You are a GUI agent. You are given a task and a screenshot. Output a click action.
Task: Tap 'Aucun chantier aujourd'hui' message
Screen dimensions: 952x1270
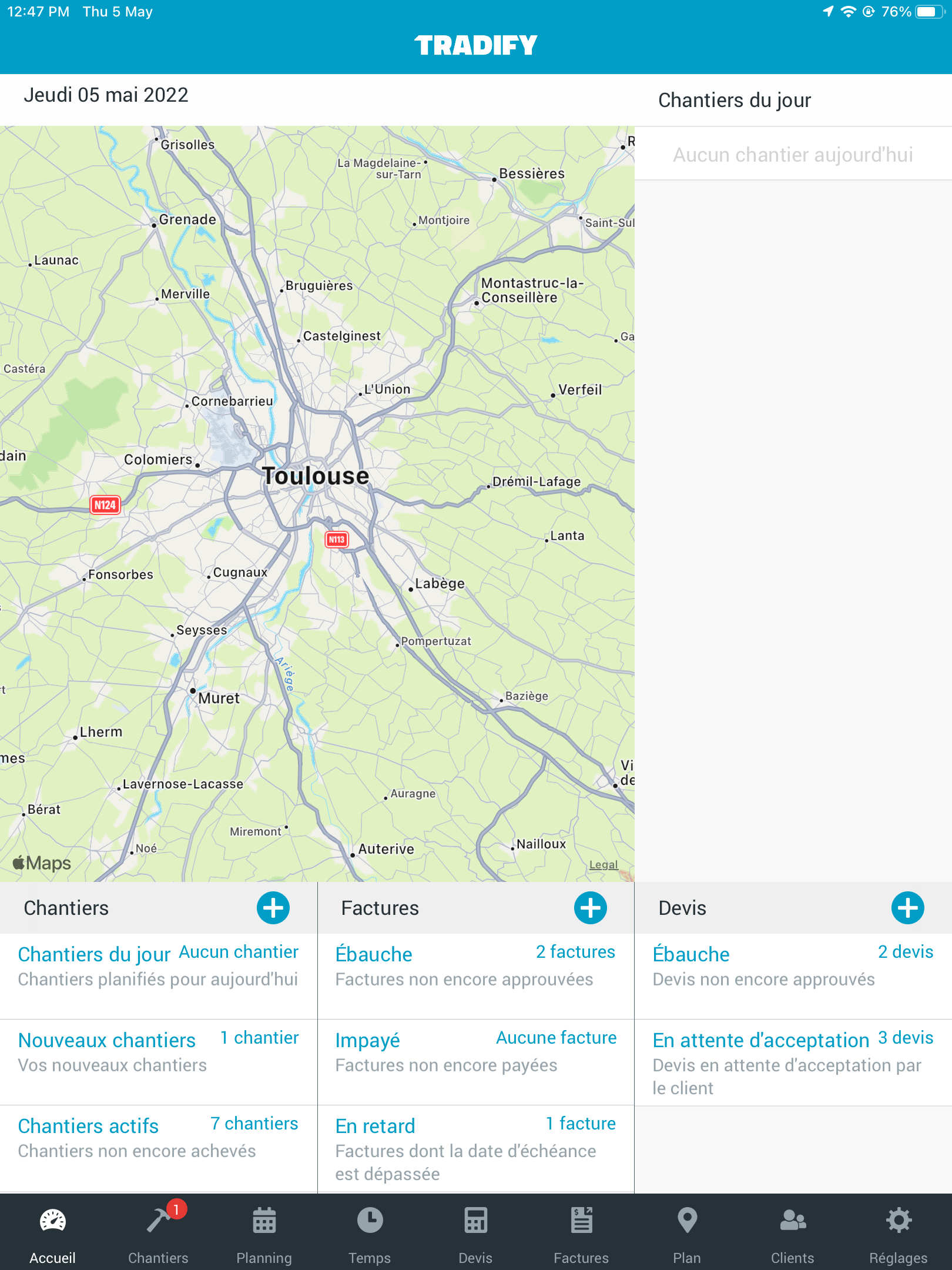[x=793, y=155]
